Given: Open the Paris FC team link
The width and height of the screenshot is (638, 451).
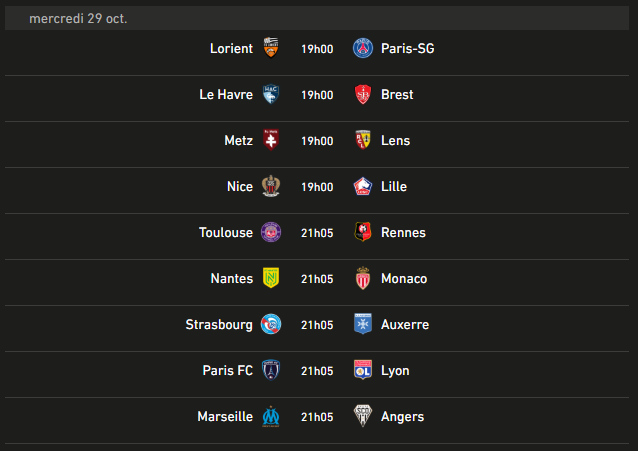Looking at the screenshot, I should (x=228, y=371).
